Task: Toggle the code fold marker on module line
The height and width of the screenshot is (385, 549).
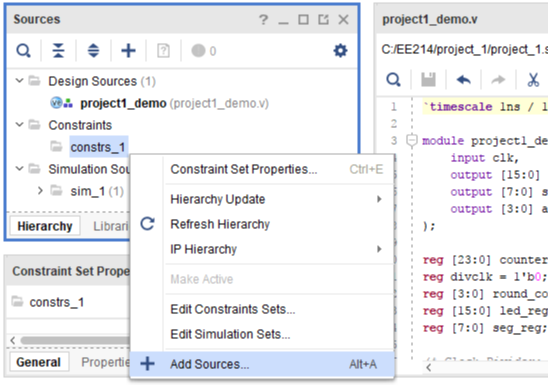Action: tap(412, 141)
